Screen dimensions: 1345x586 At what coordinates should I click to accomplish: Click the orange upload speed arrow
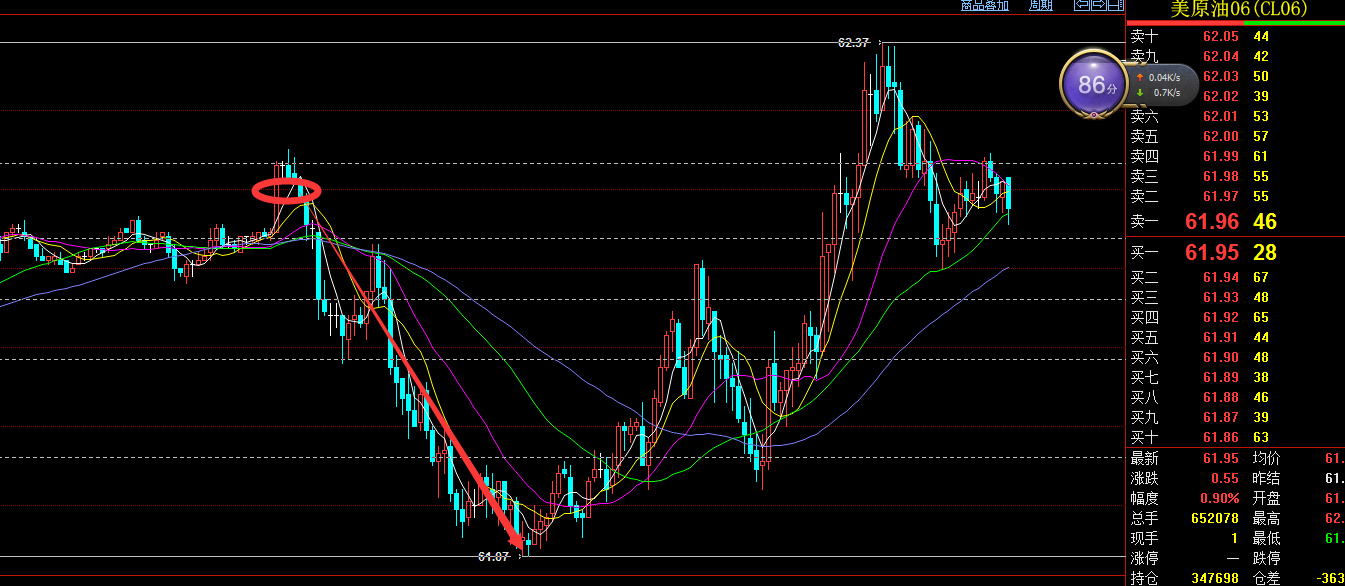tap(1139, 77)
